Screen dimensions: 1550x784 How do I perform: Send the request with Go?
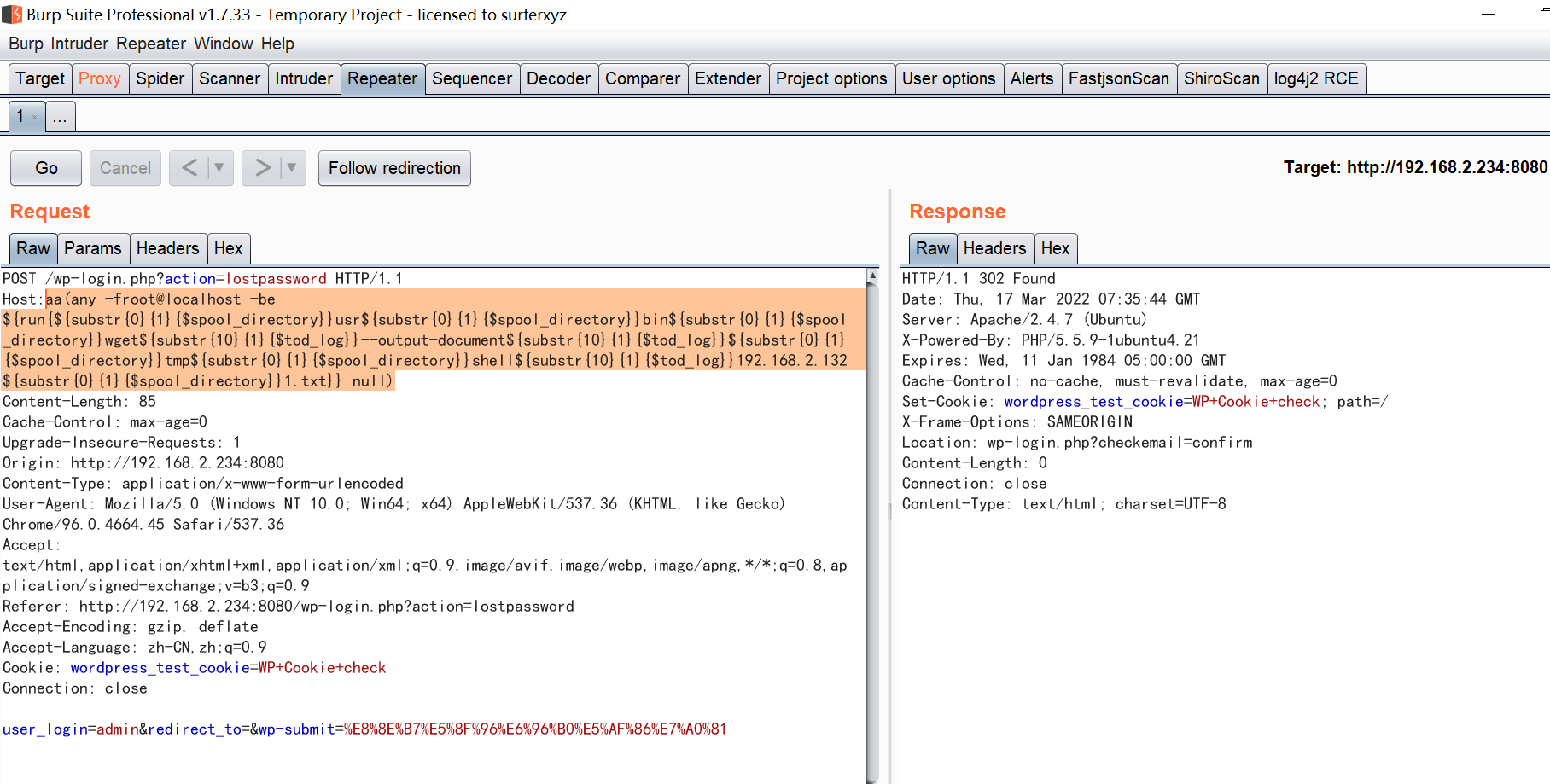click(x=45, y=168)
